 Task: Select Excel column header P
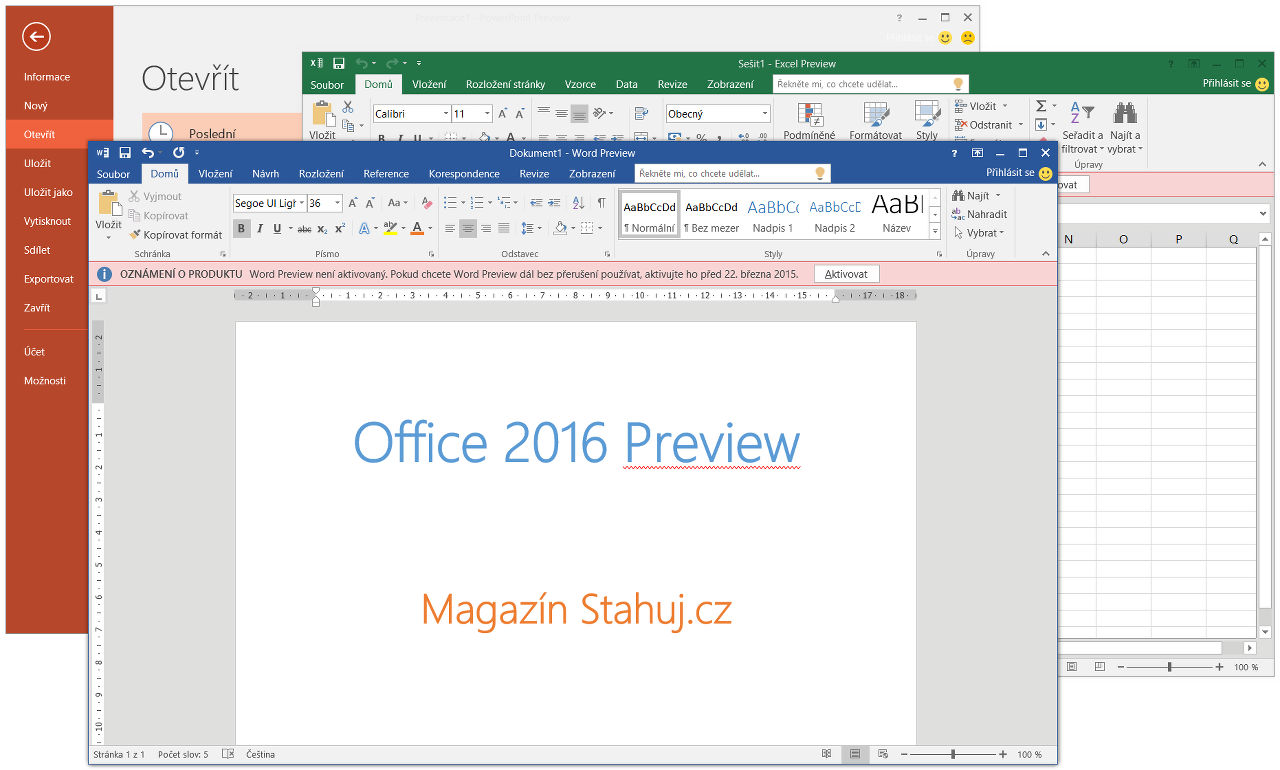point(1179,239)
